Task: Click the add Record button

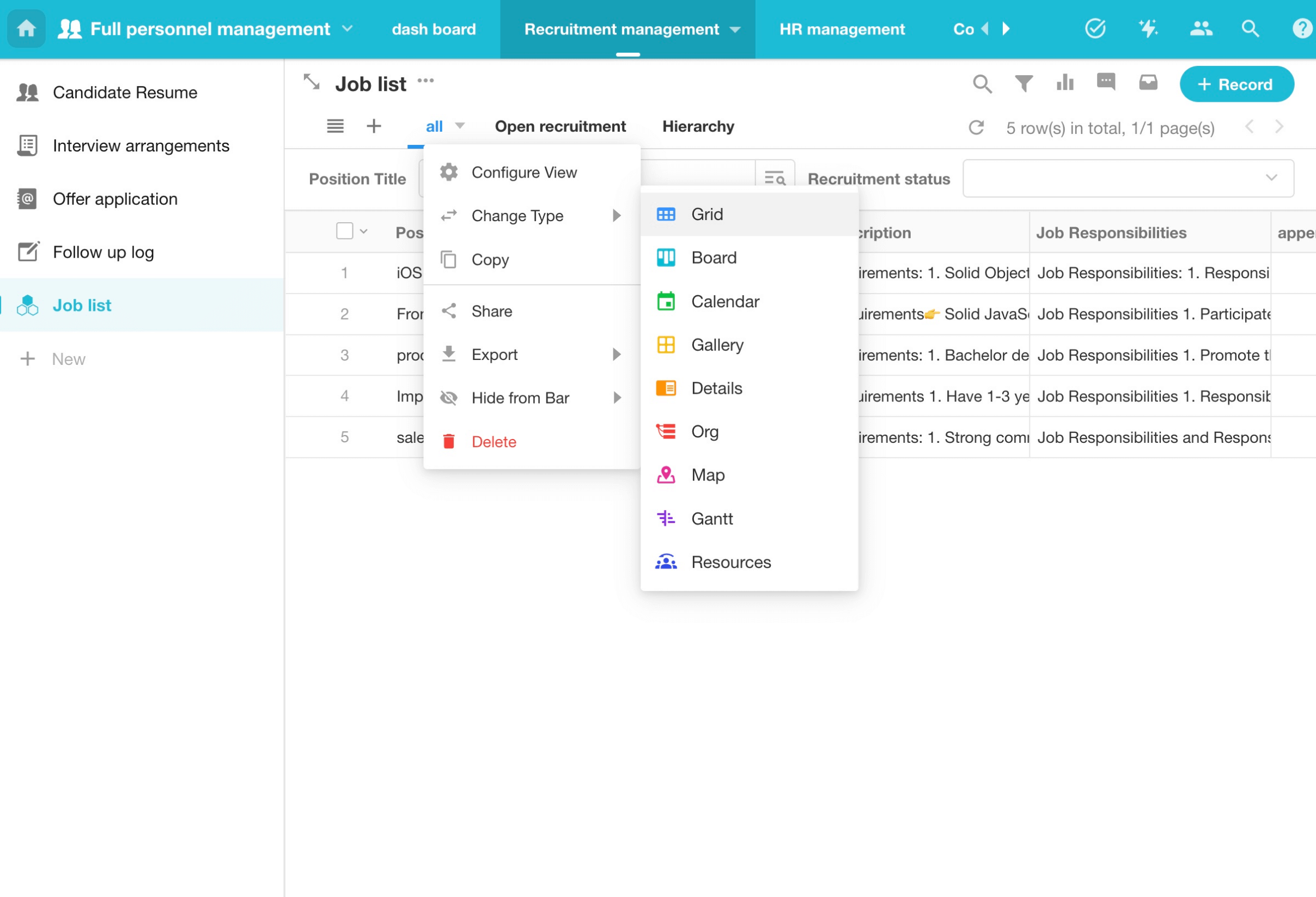Action: [x=1236, y=84]
